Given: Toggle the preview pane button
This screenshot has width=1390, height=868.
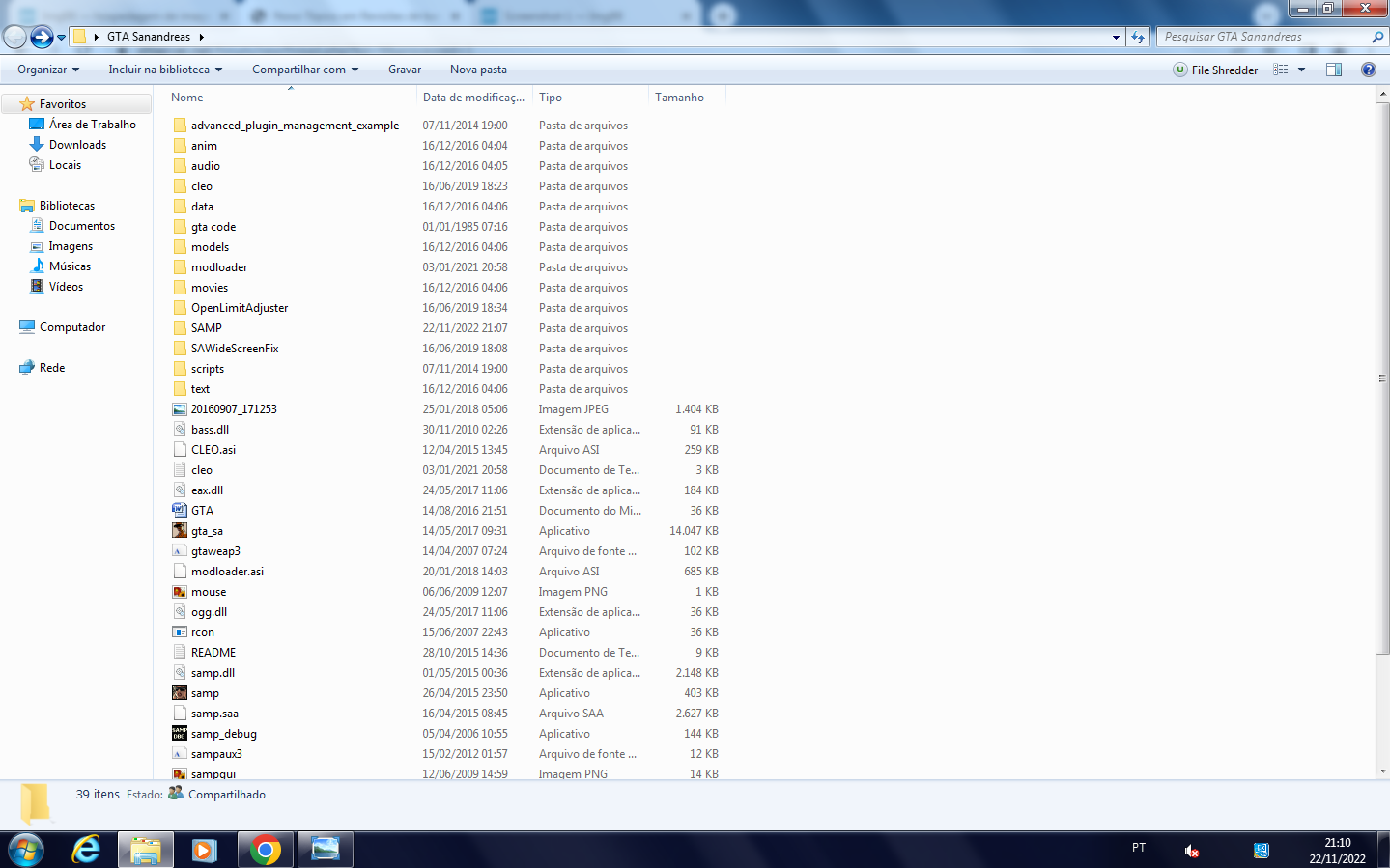Looking at the screenshot, I should pos(1334,70).
